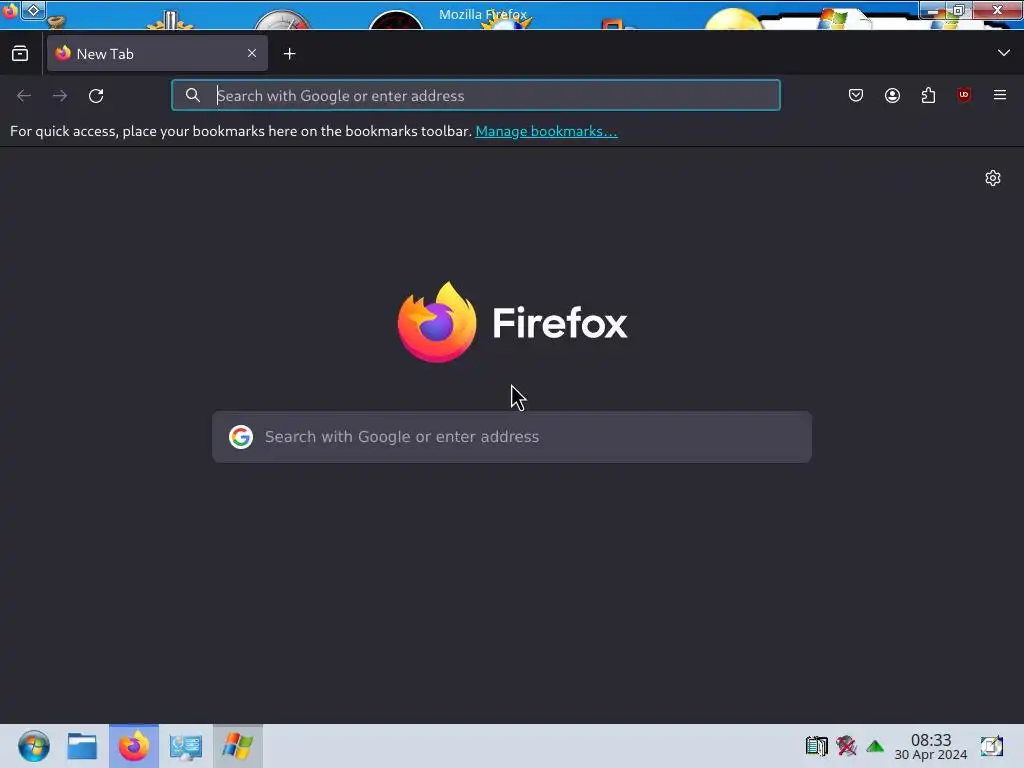Click the Windows flag taskbar icon
The image size is (1024, 768).
[238, 746]
